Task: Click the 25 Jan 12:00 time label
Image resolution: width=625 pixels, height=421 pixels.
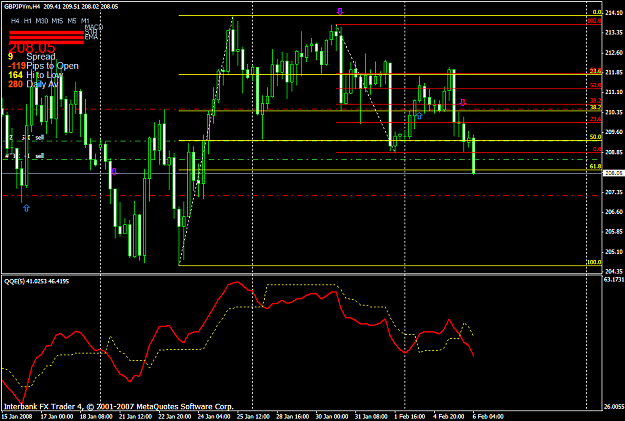Action: click(x=253, y=416)
